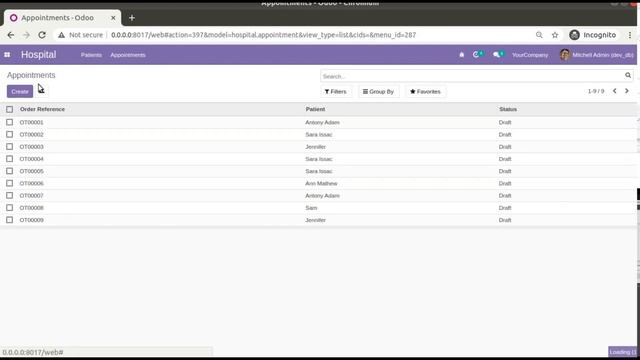Click browser forward arrow
The image size is (640, 360).
26,35
